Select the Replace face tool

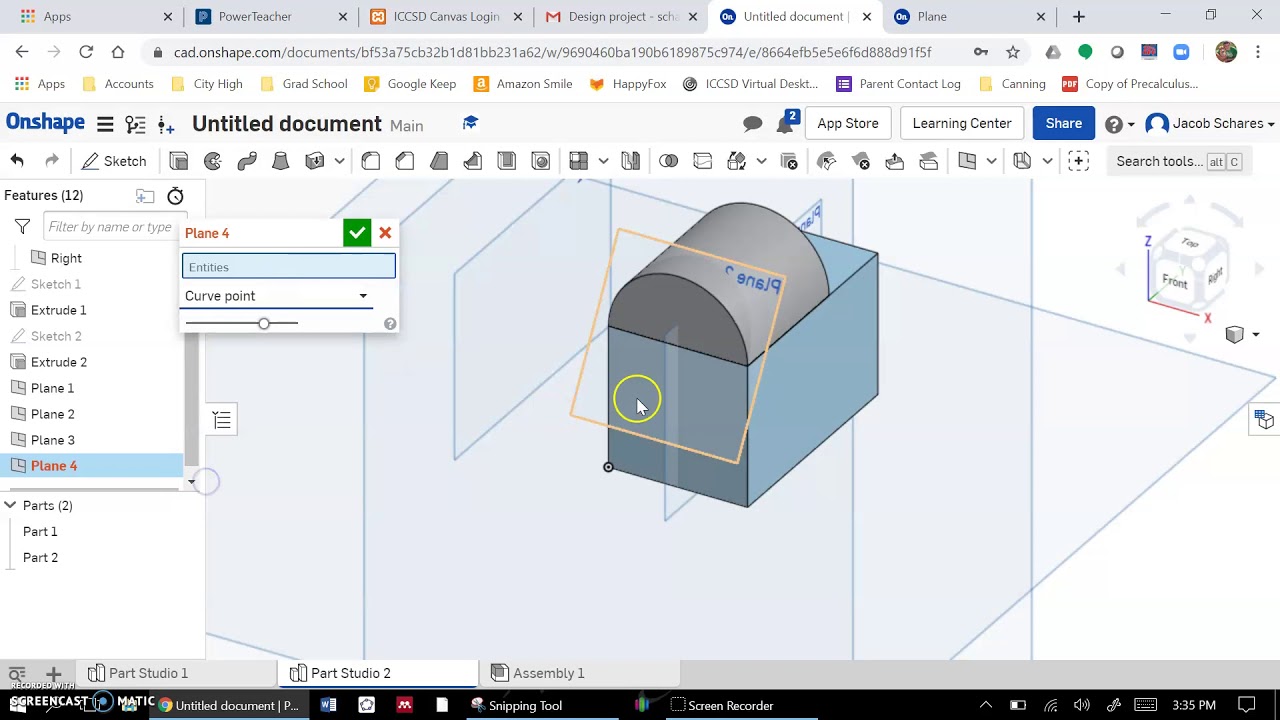[929, 161]
